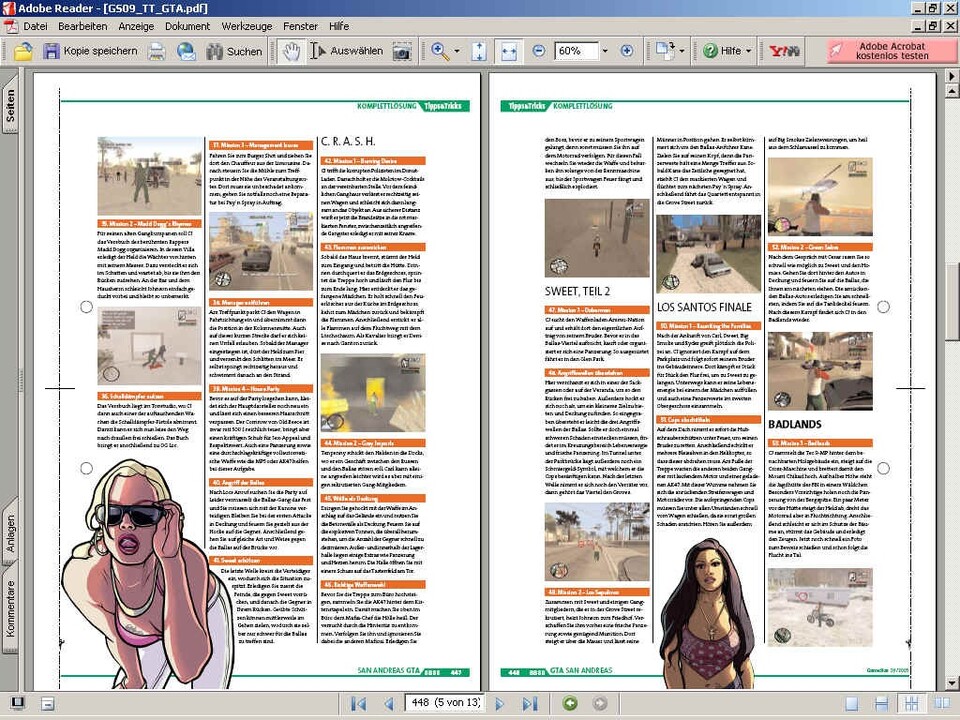Click the Hilfe help button
960x720 pixels.
pos(722,51)
